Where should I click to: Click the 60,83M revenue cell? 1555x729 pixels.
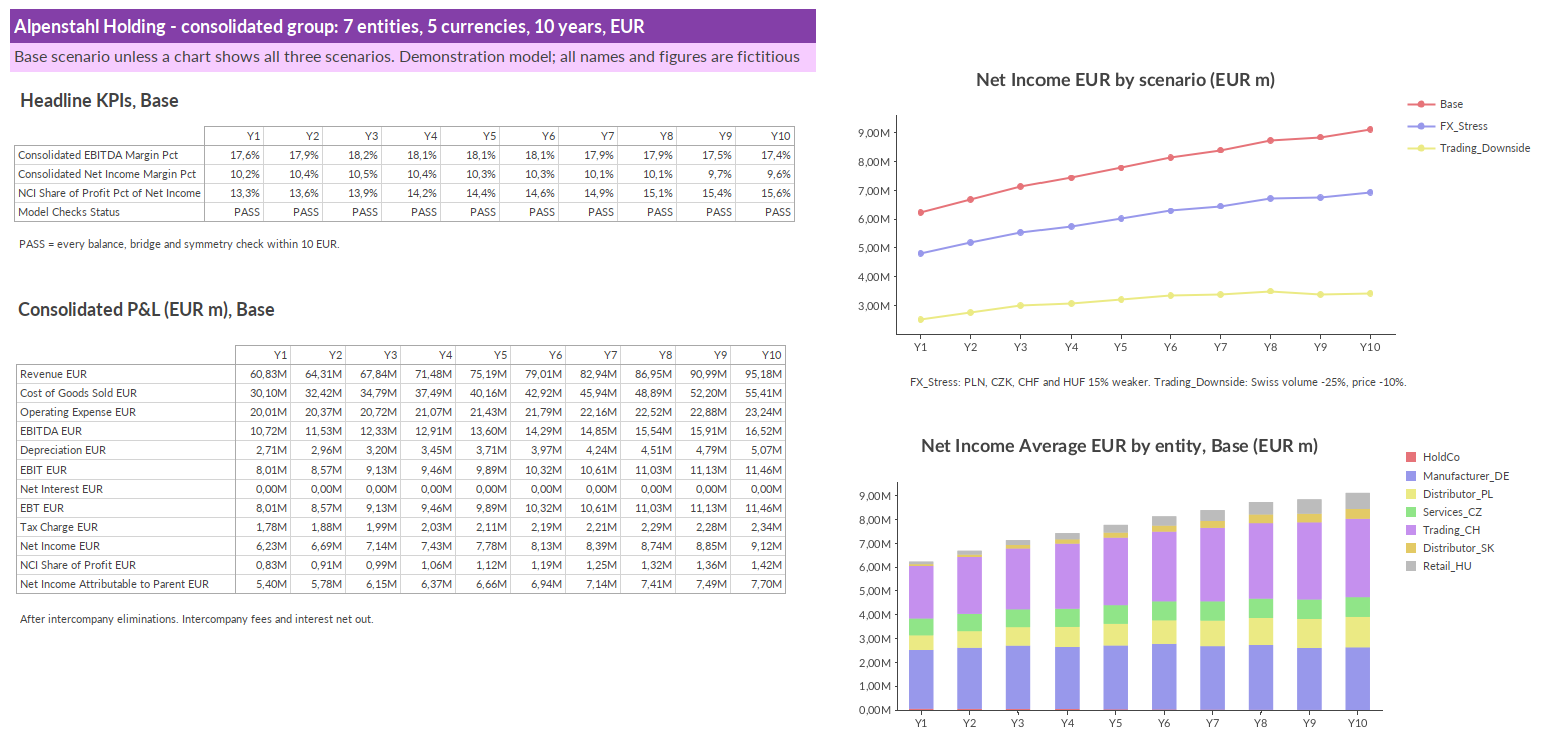[263, 374]
